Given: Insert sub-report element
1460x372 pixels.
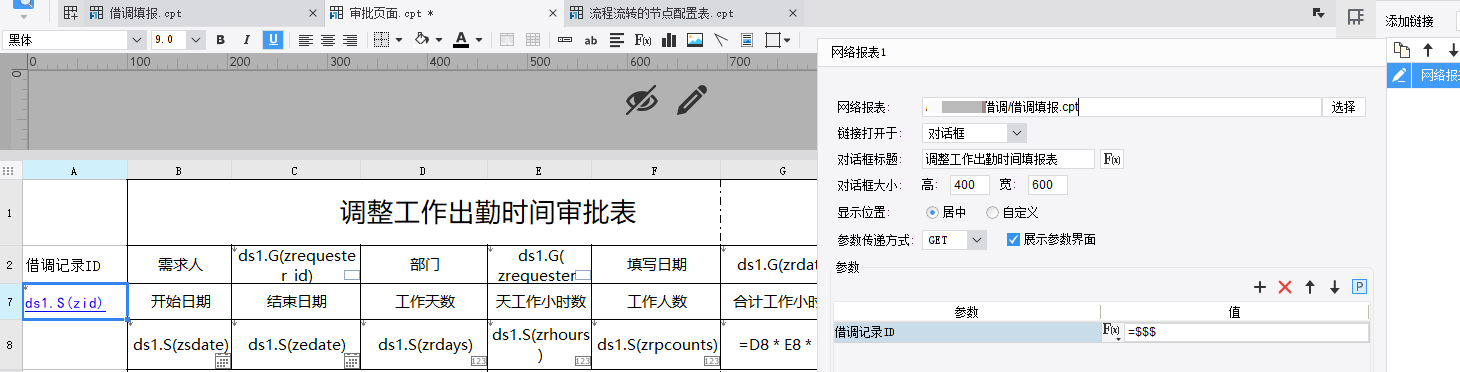Looking at the screenshot, I should click(x=747, y=40).
